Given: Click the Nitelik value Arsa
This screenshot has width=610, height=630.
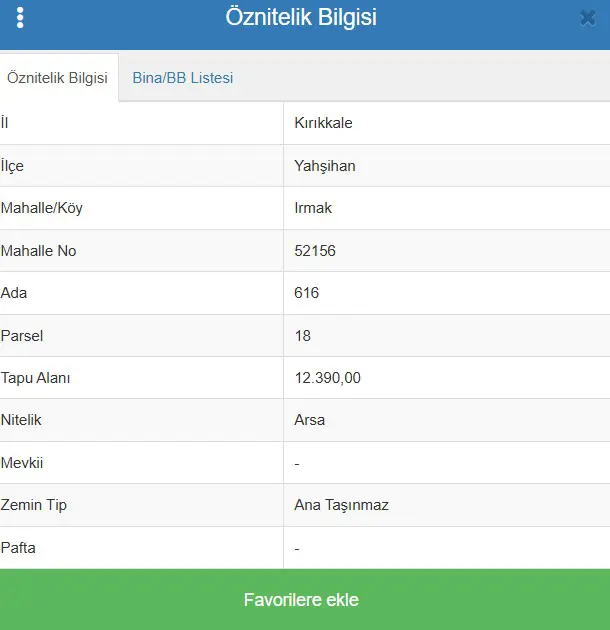Looking at the screenshot, I should click(x=309, y=420).
